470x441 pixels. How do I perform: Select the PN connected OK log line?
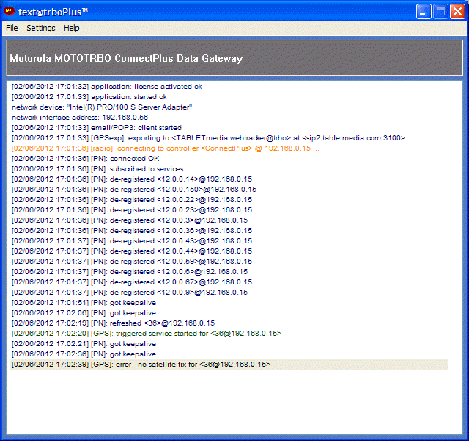coord(85,159)
